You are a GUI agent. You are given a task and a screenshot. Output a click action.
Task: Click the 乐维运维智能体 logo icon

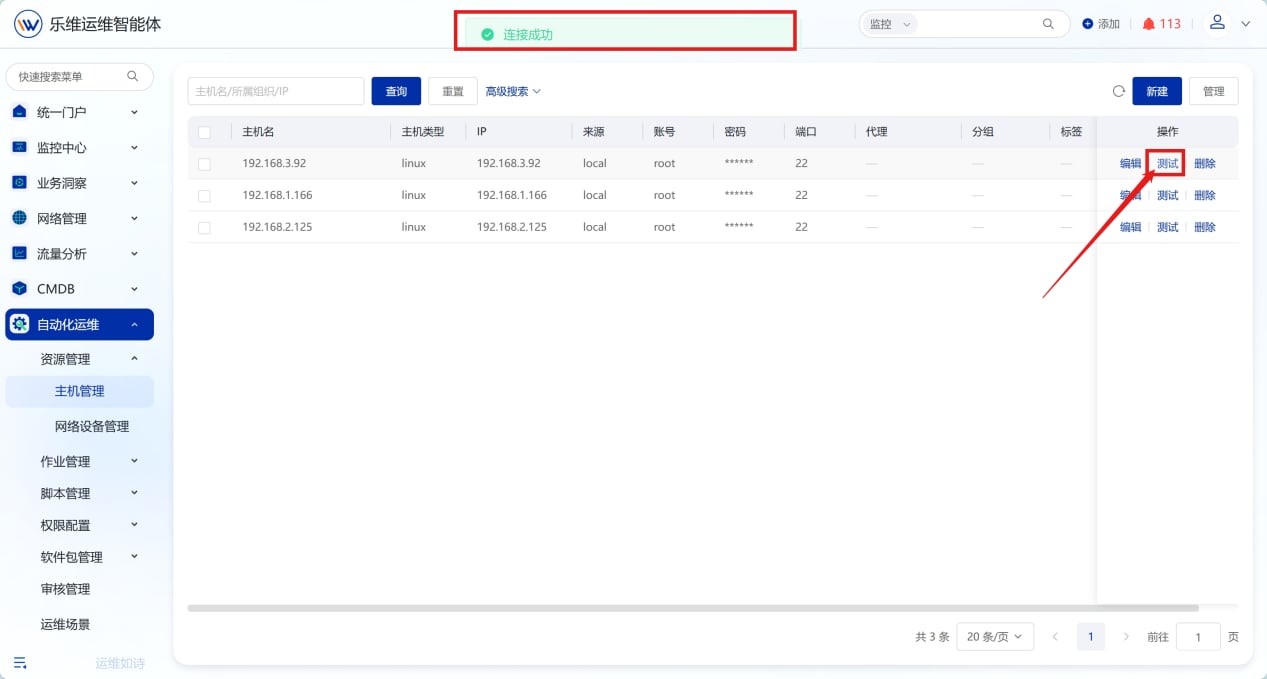28,24
